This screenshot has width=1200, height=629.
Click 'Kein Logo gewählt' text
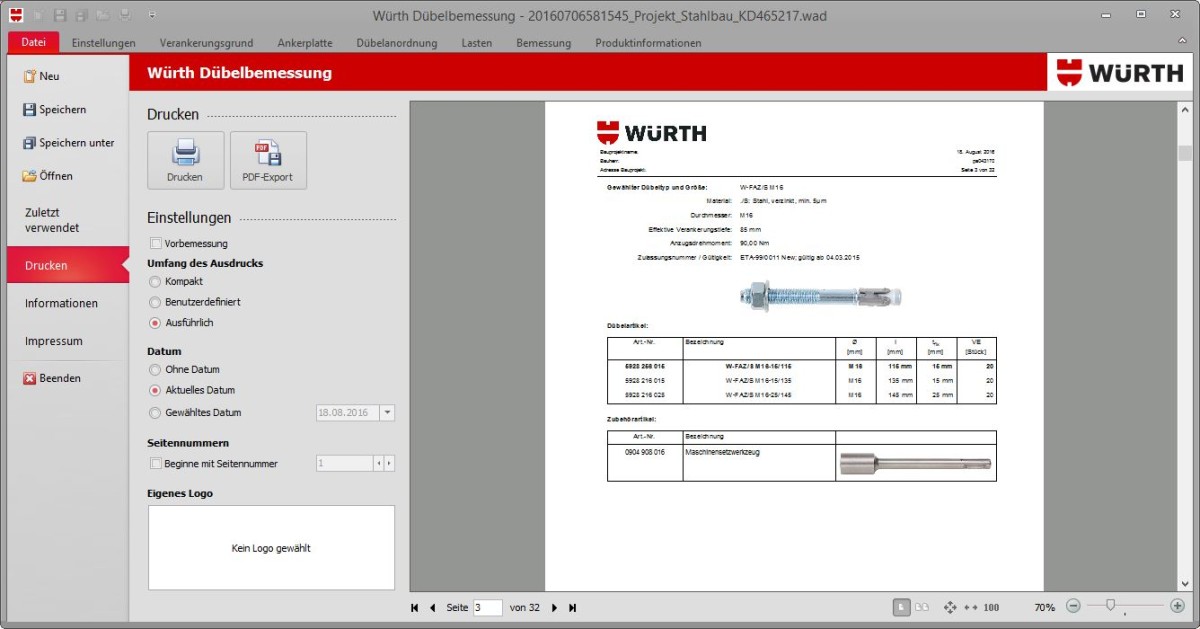pos(271,548)
